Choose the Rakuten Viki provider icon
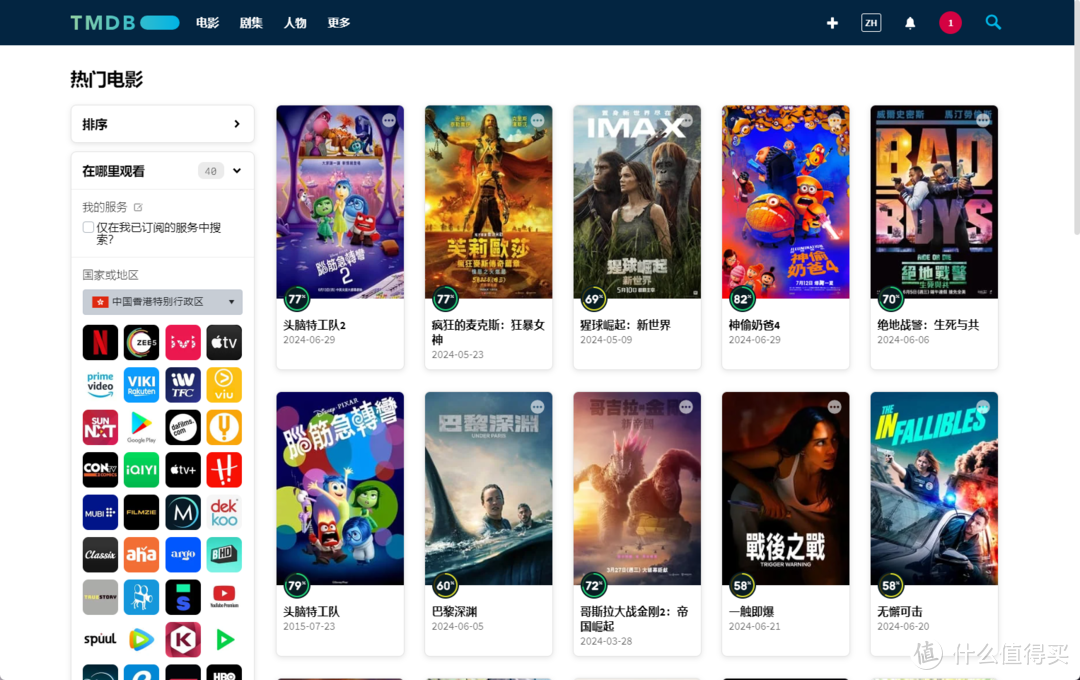 (142, 384)
